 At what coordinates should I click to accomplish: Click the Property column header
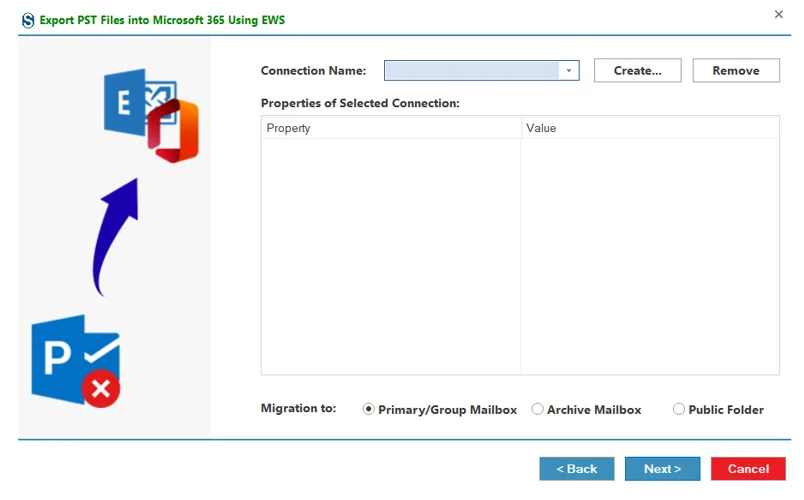[391, 128]
